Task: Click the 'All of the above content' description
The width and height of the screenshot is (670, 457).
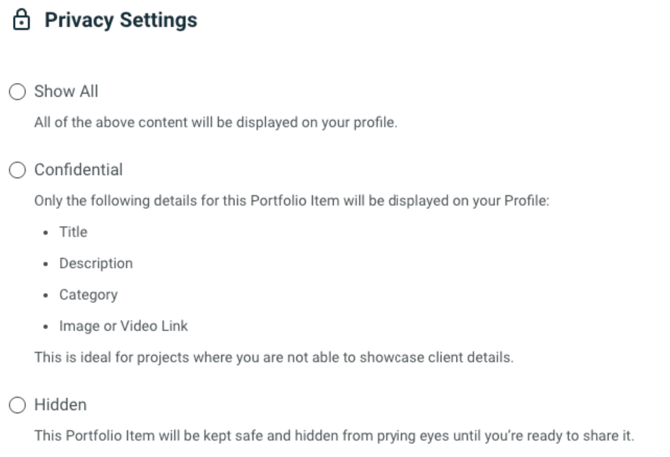Action: (216, 123)
